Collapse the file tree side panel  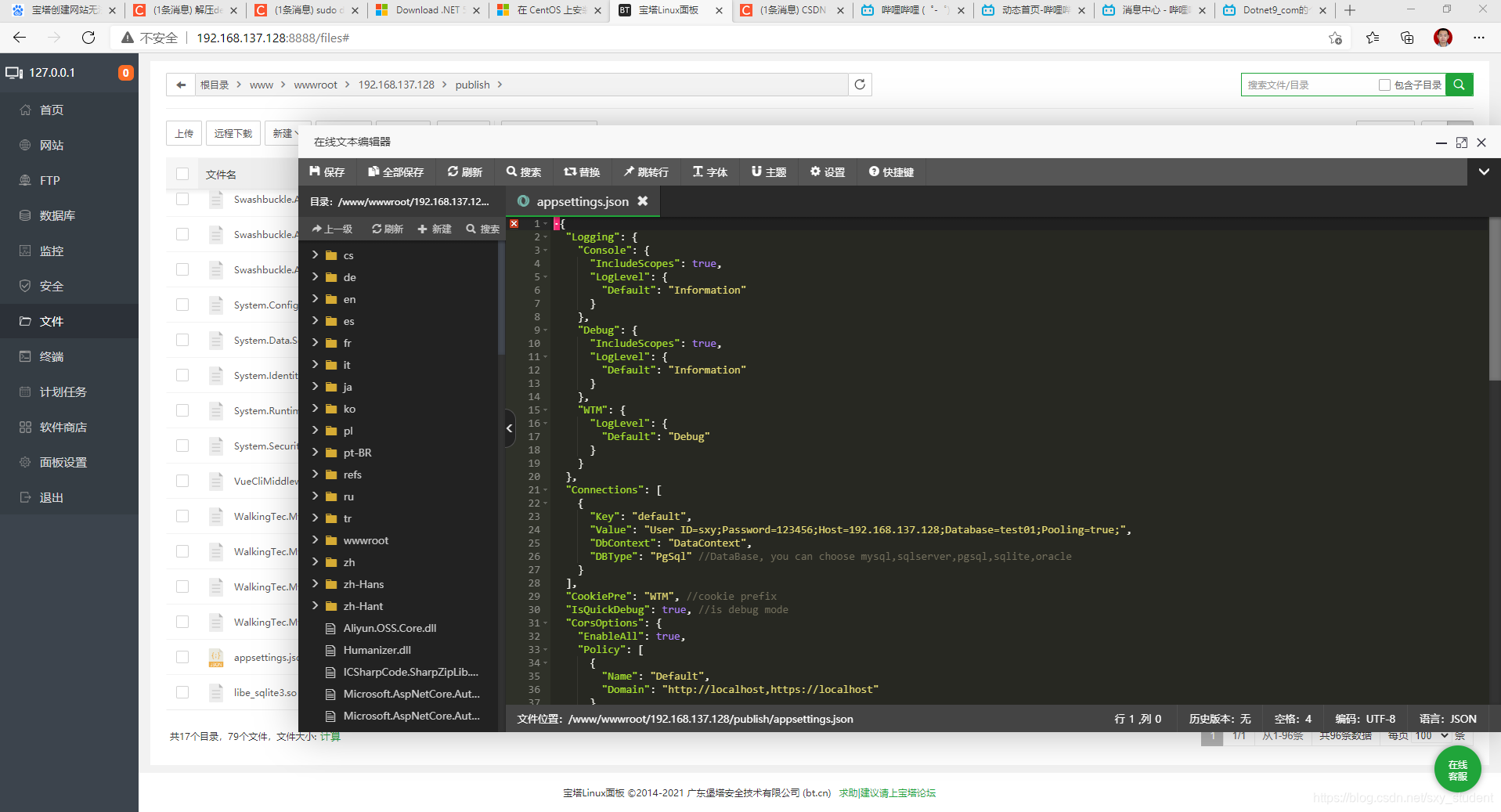click(510, 428)
